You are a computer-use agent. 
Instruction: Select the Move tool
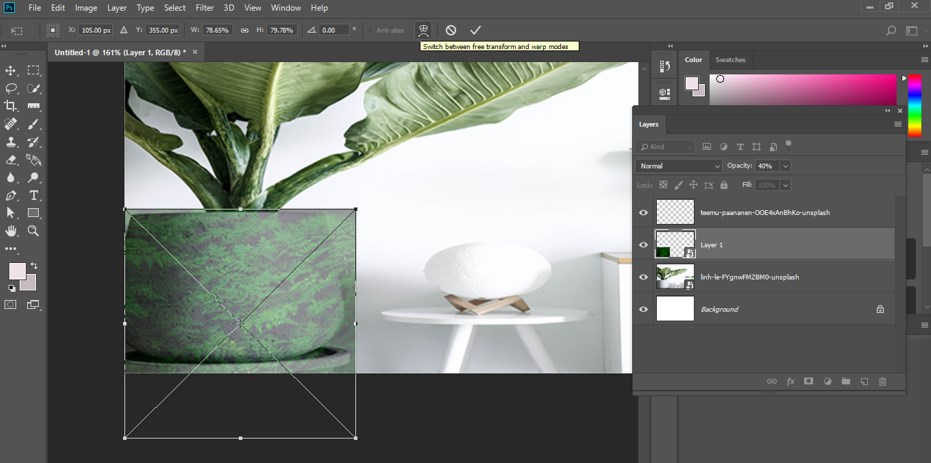pyautogui.click(x=11, y=71)
